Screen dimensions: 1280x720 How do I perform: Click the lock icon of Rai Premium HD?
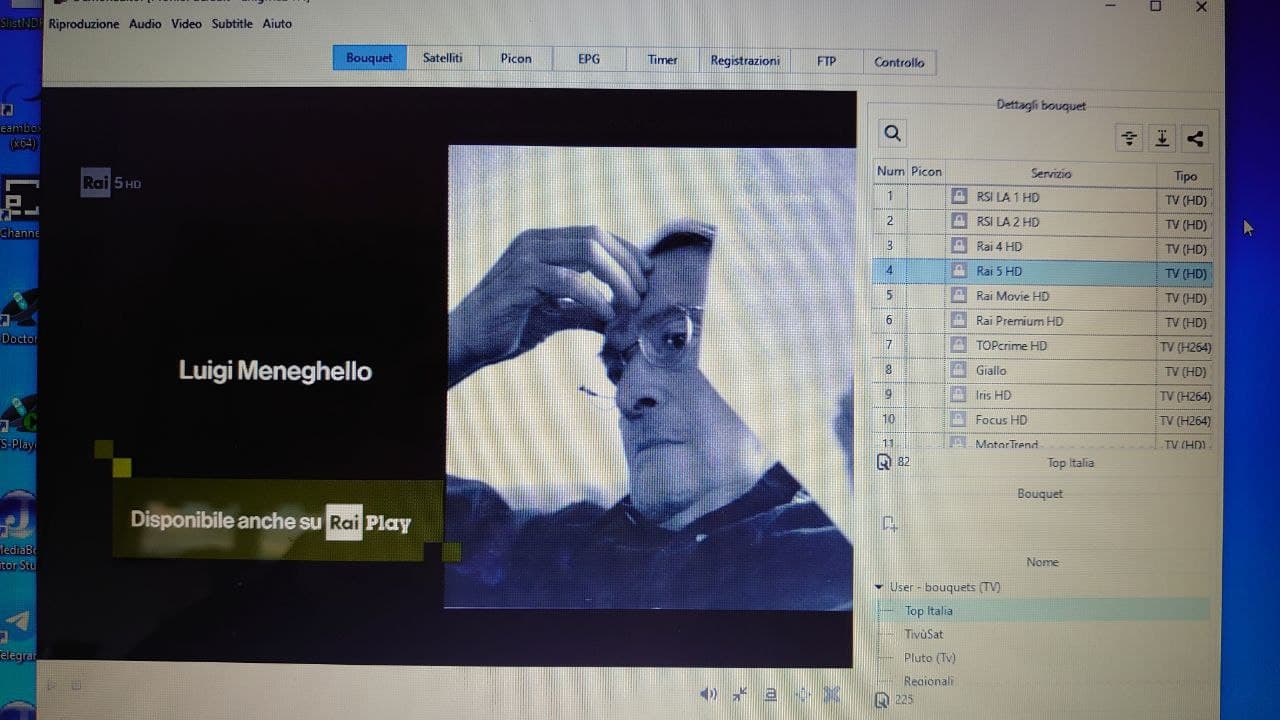click(958, 321)
